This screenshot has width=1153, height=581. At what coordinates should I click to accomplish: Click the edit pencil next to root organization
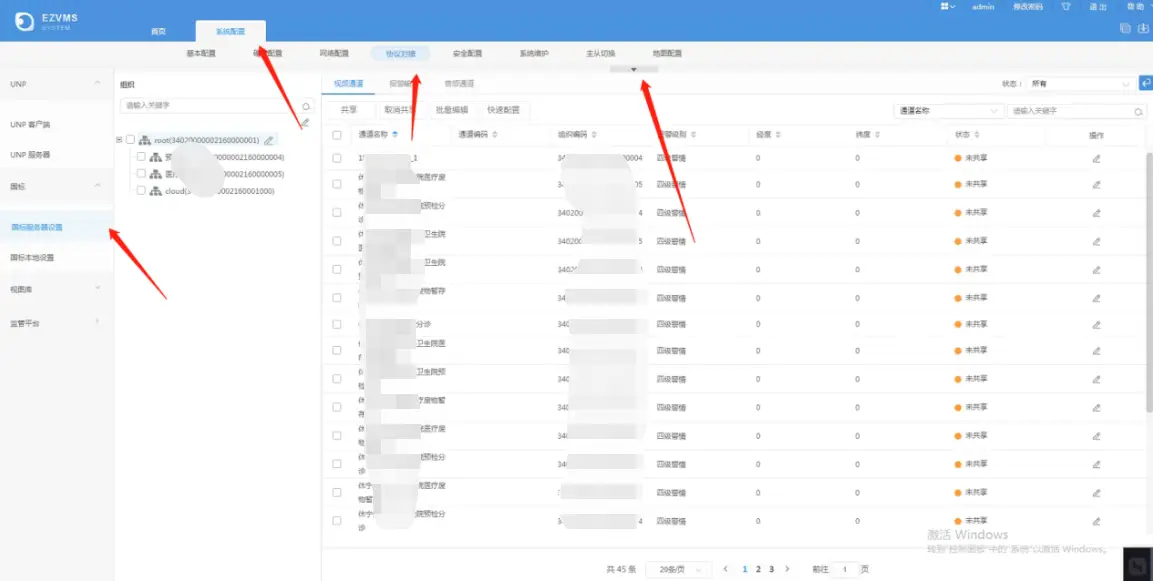pos(269,141)
